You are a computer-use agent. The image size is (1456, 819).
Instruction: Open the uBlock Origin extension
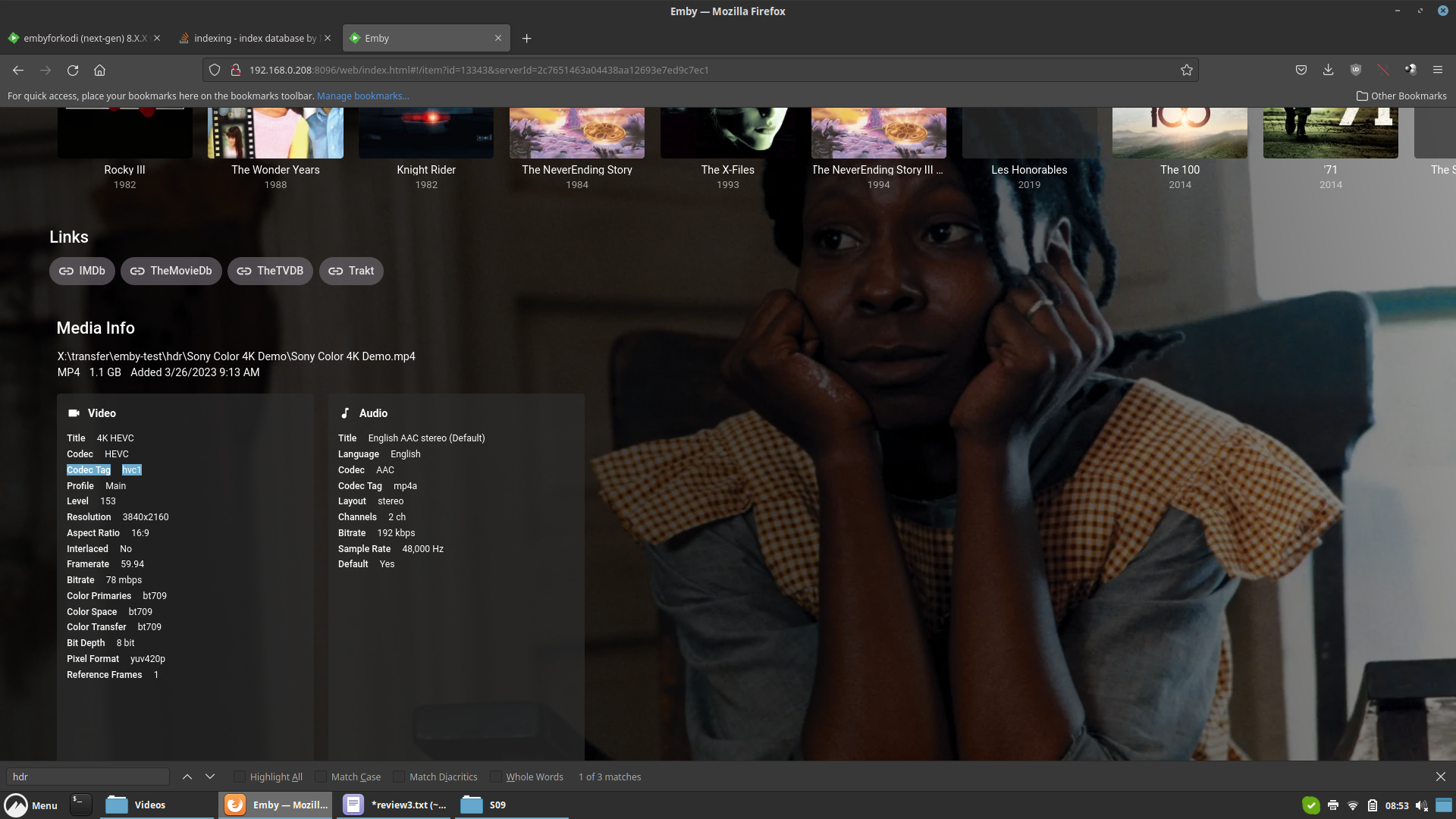(1356, 70)
